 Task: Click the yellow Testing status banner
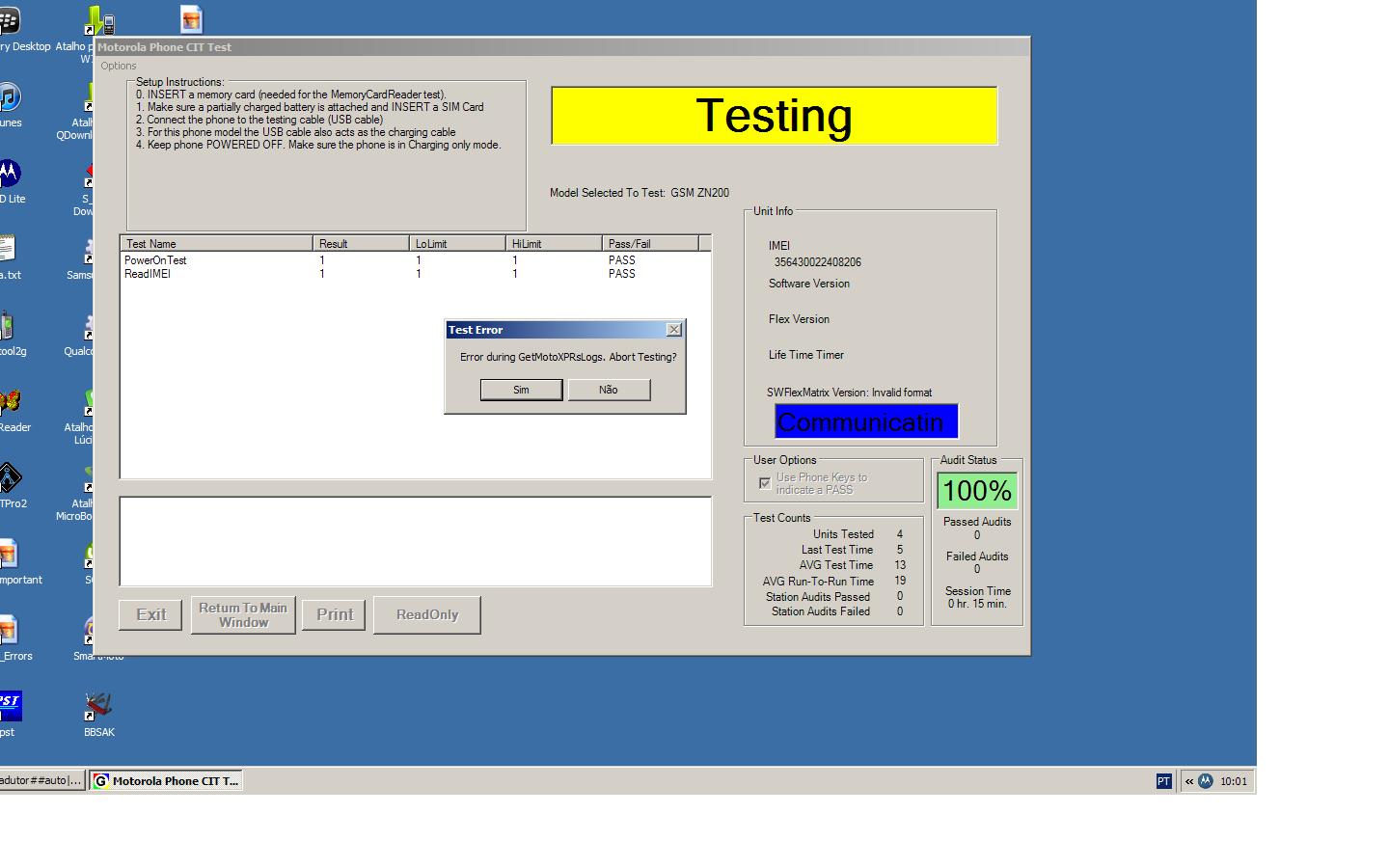[x=775, y=116]
